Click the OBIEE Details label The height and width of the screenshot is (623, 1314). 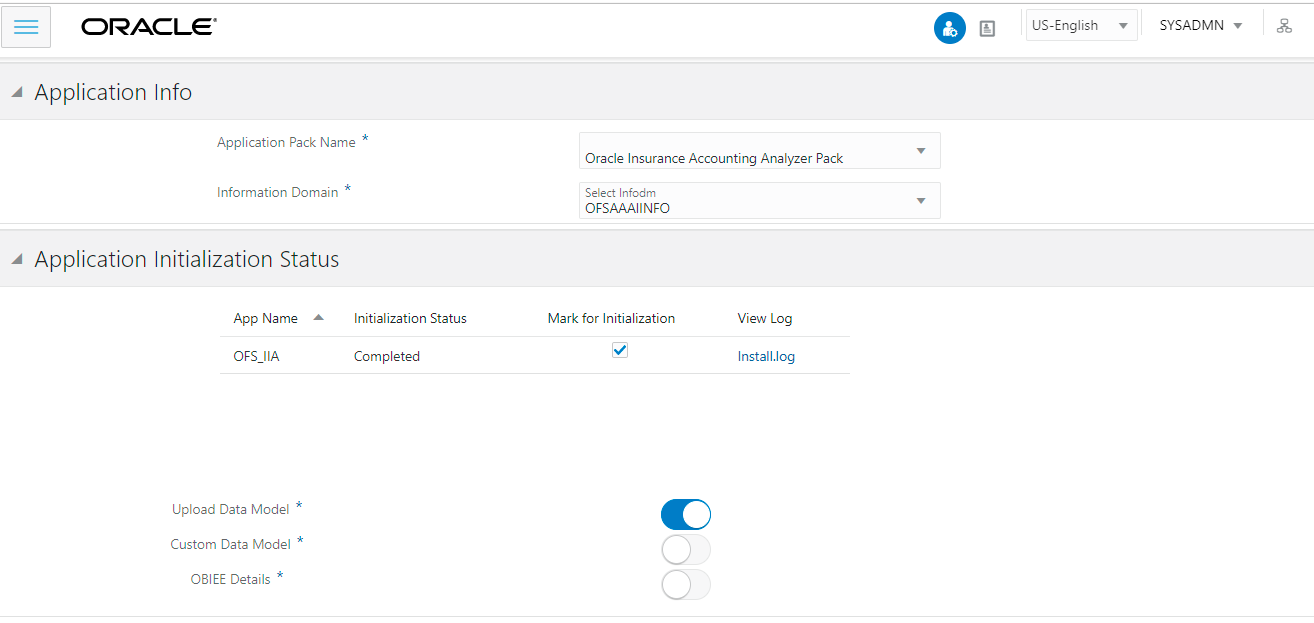230,579
